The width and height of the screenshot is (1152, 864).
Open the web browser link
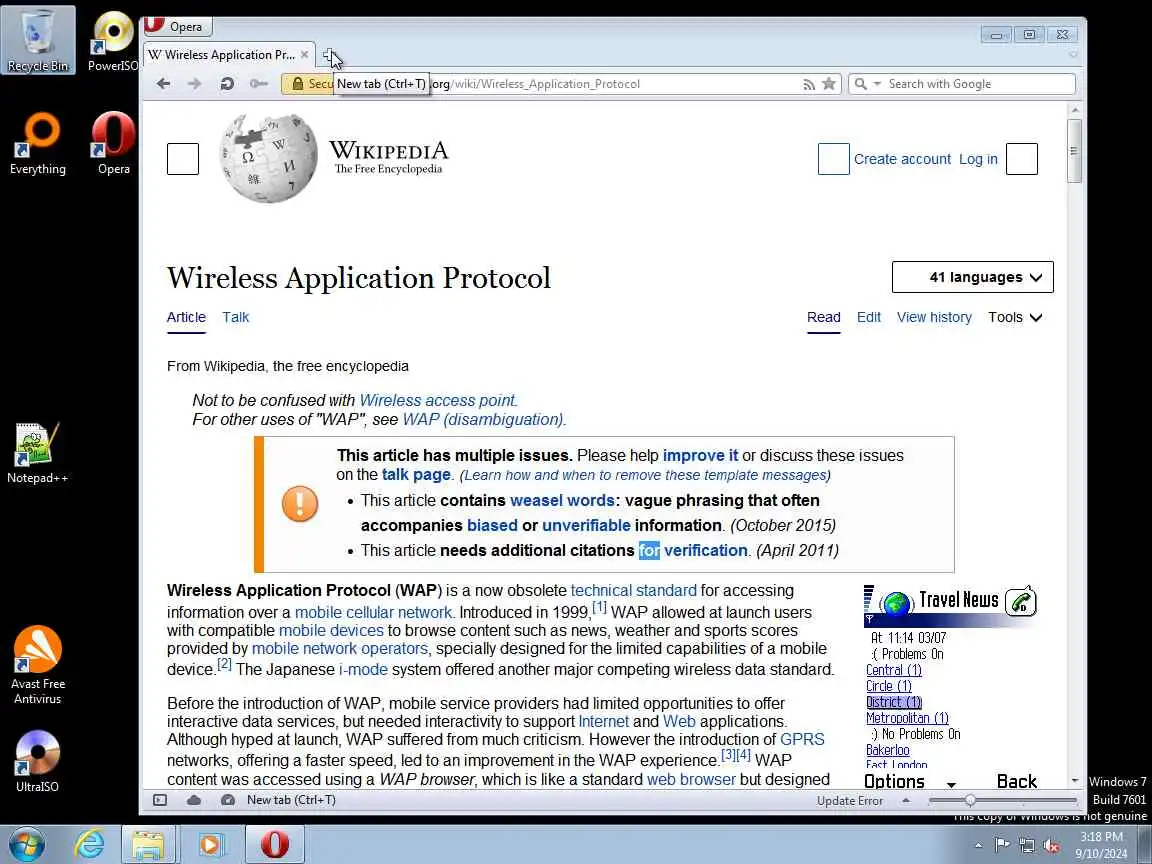coord(691,780)
